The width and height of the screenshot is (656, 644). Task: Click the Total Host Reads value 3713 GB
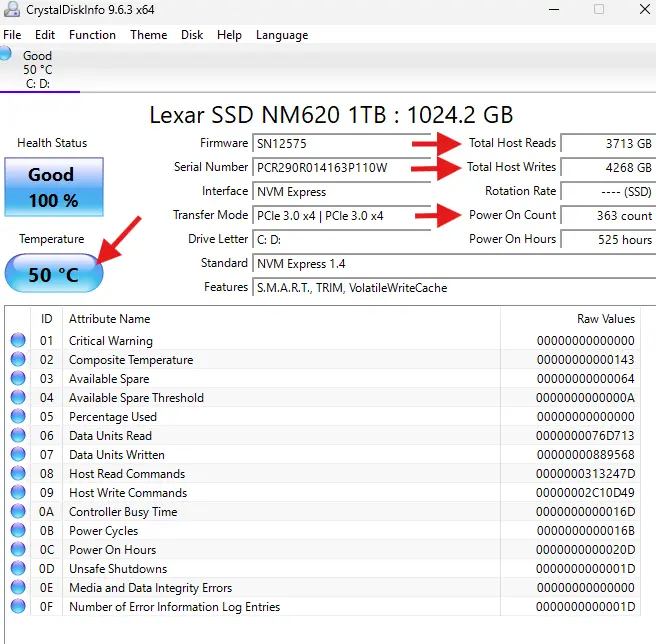tap(608, 144)
